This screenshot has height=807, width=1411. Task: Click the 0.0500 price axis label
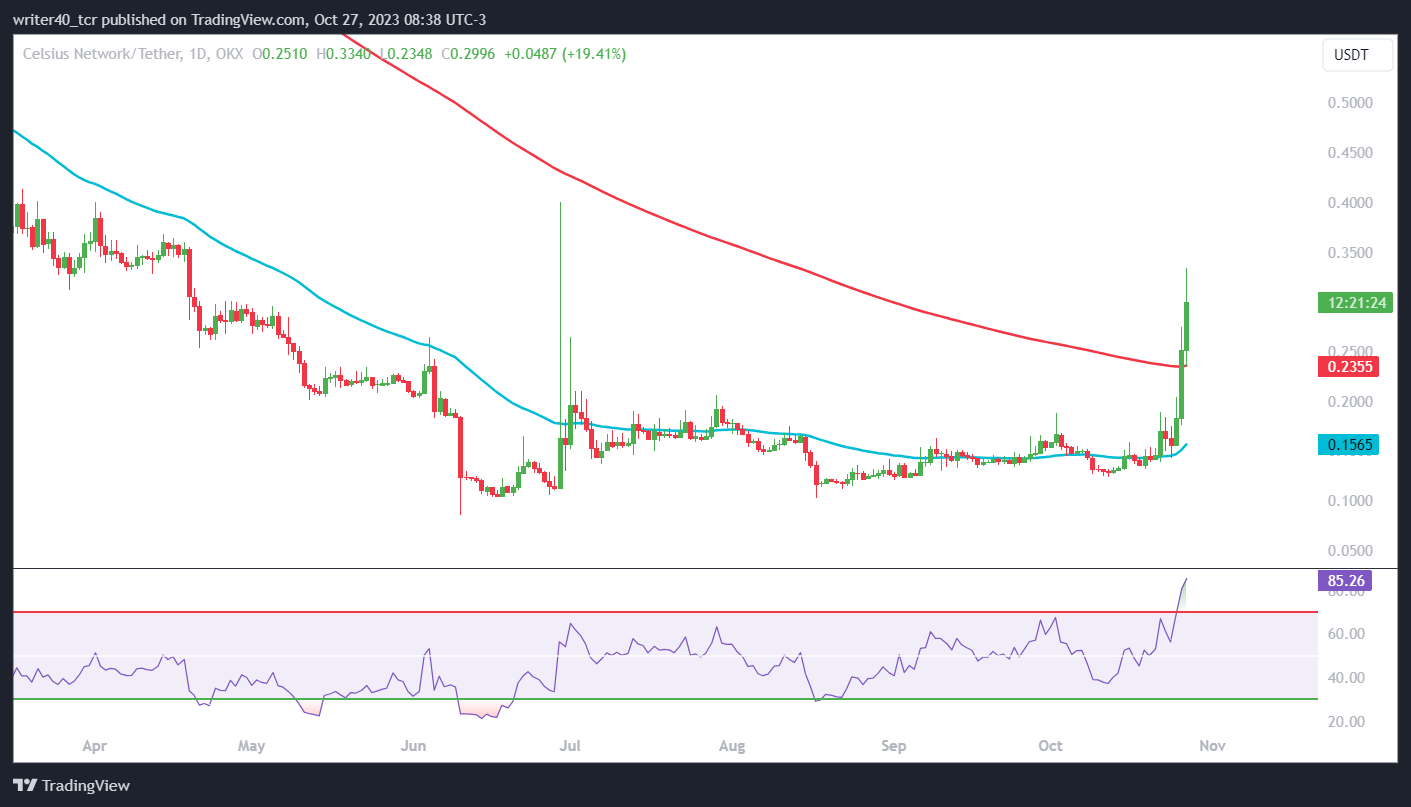coord(1349,551)
